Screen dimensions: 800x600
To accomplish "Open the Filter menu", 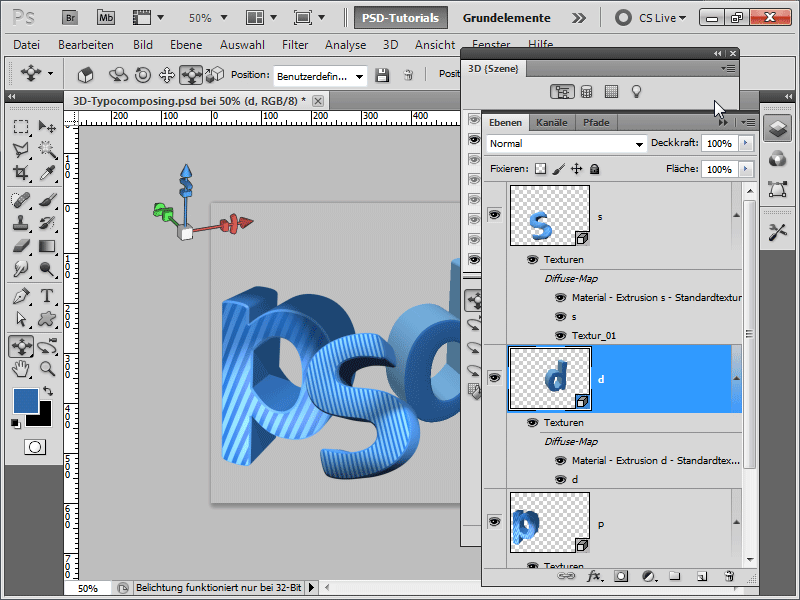I will pyautogui.click(x=295, y=45).
